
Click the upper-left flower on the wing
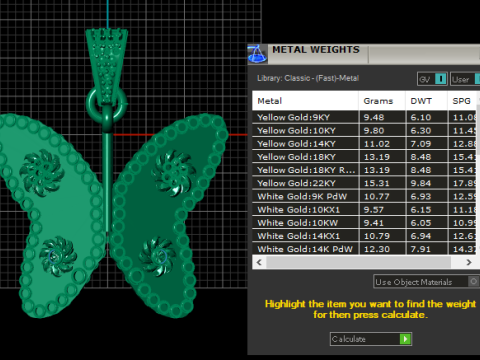[x=42, y=173]
